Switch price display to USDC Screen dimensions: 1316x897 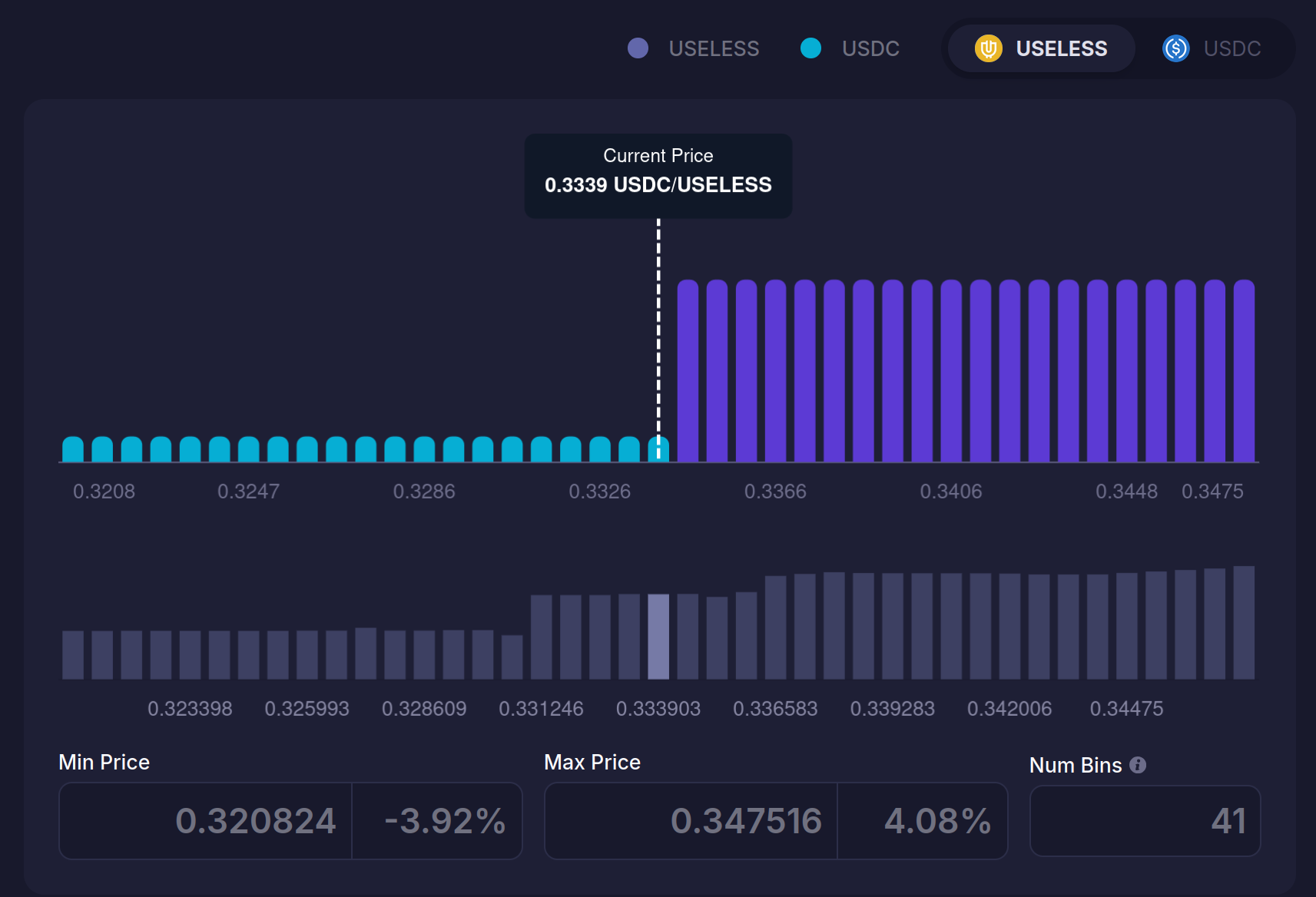[1212, 48]
